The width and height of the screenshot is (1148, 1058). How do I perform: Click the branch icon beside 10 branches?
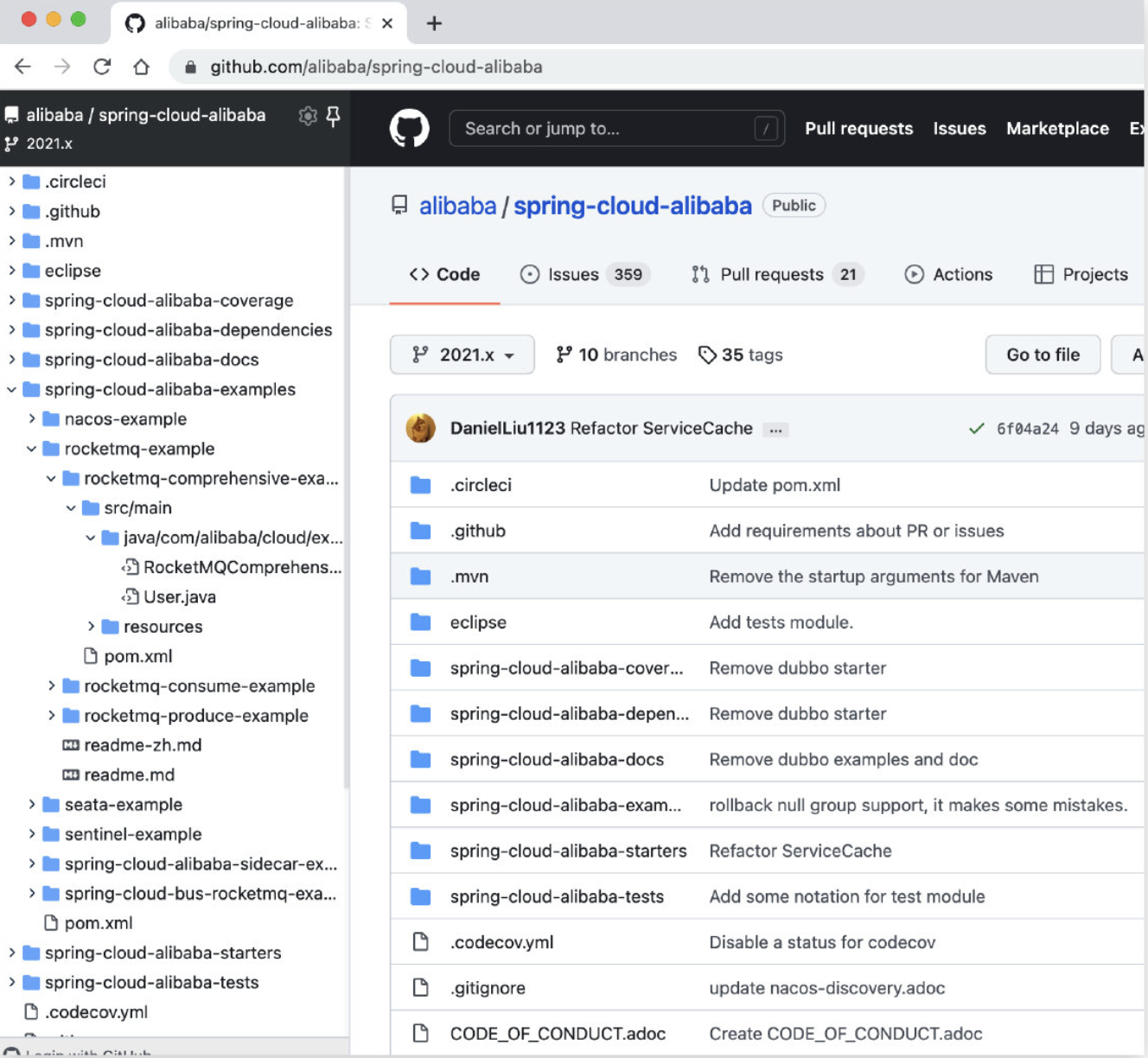pyautogui.click(x=564, y=354)
